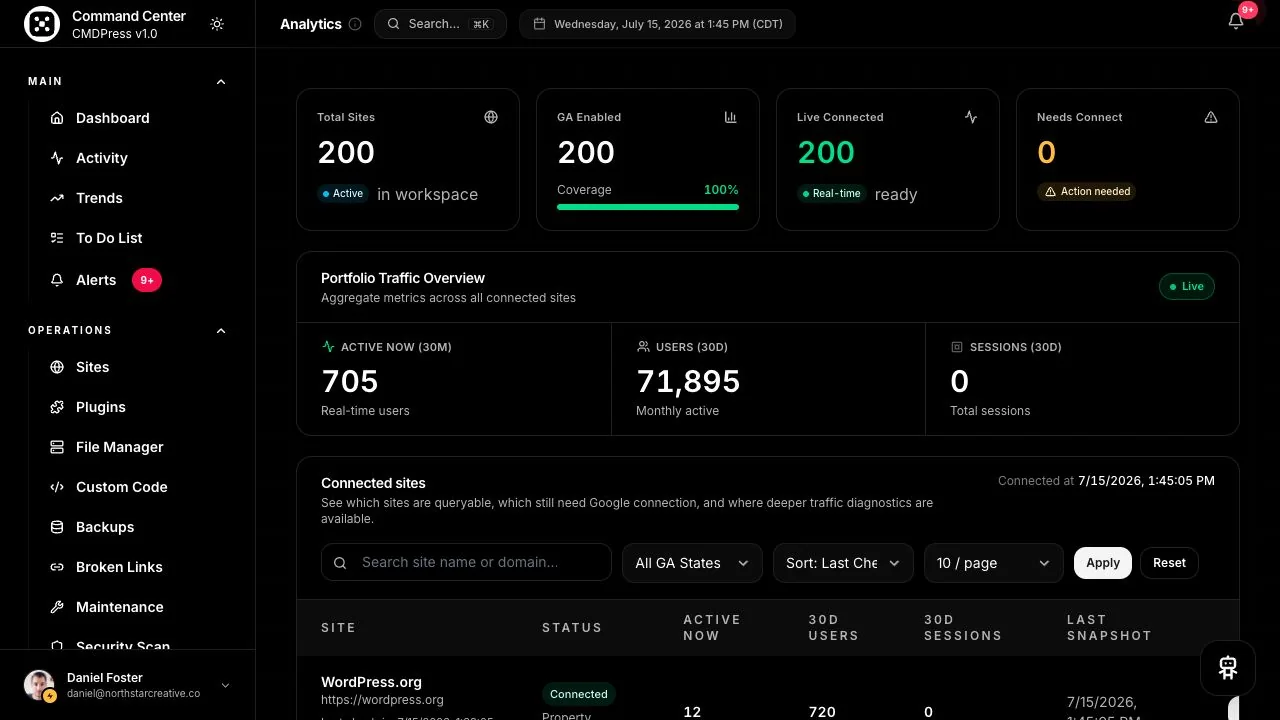This screenshot has width=1280, height=720.
Task: Click the STATUS column header
Action: (572, 628)
